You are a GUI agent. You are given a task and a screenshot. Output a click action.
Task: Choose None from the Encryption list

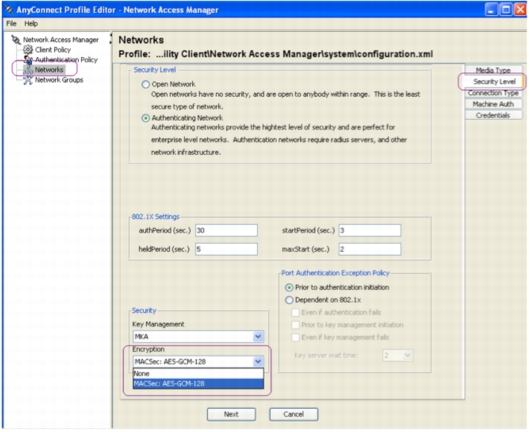(x=198, y=374)
